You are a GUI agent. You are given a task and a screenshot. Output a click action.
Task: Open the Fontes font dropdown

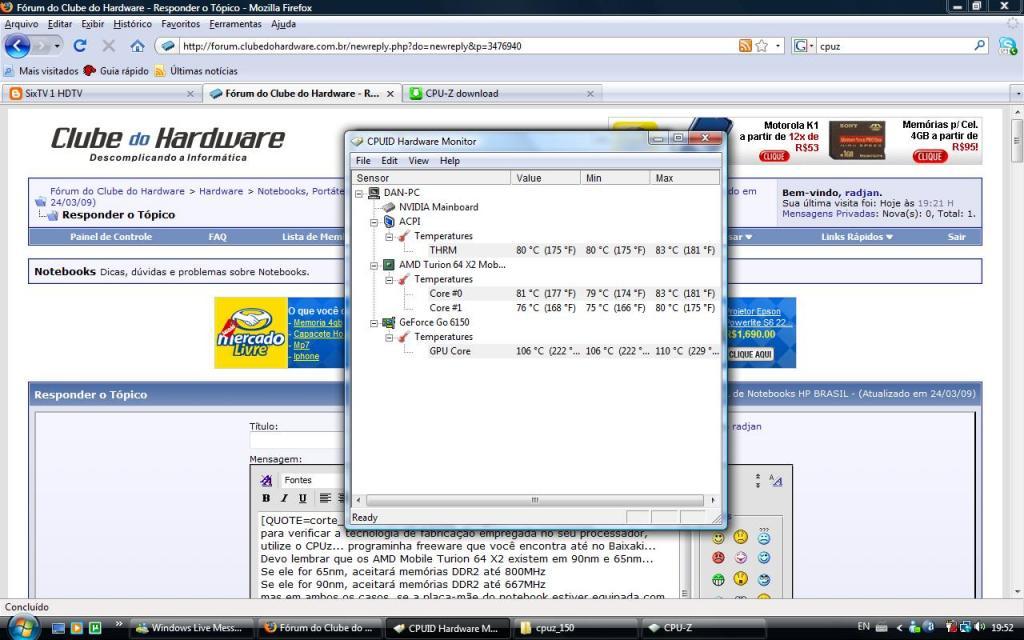coord(313,480)
